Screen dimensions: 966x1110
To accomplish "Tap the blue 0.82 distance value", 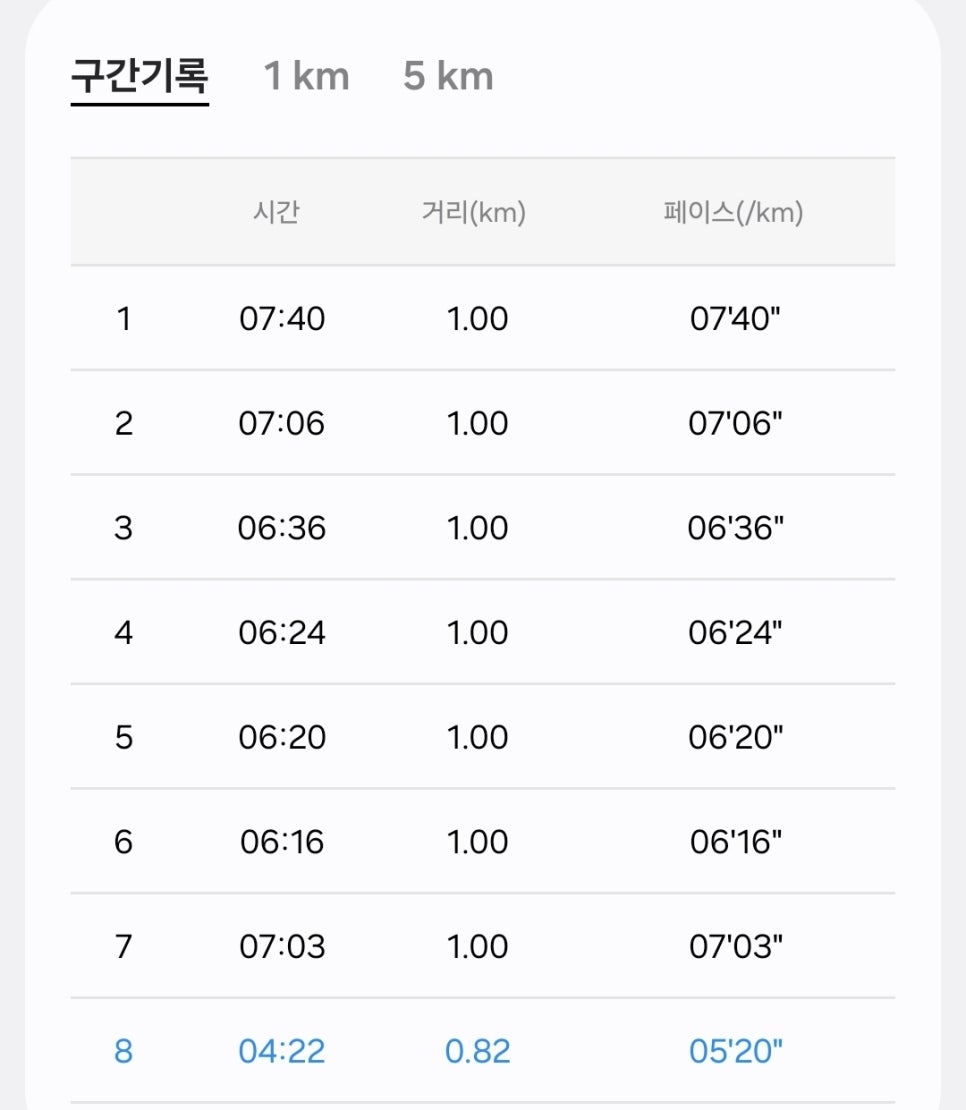I will point(478,1051).
